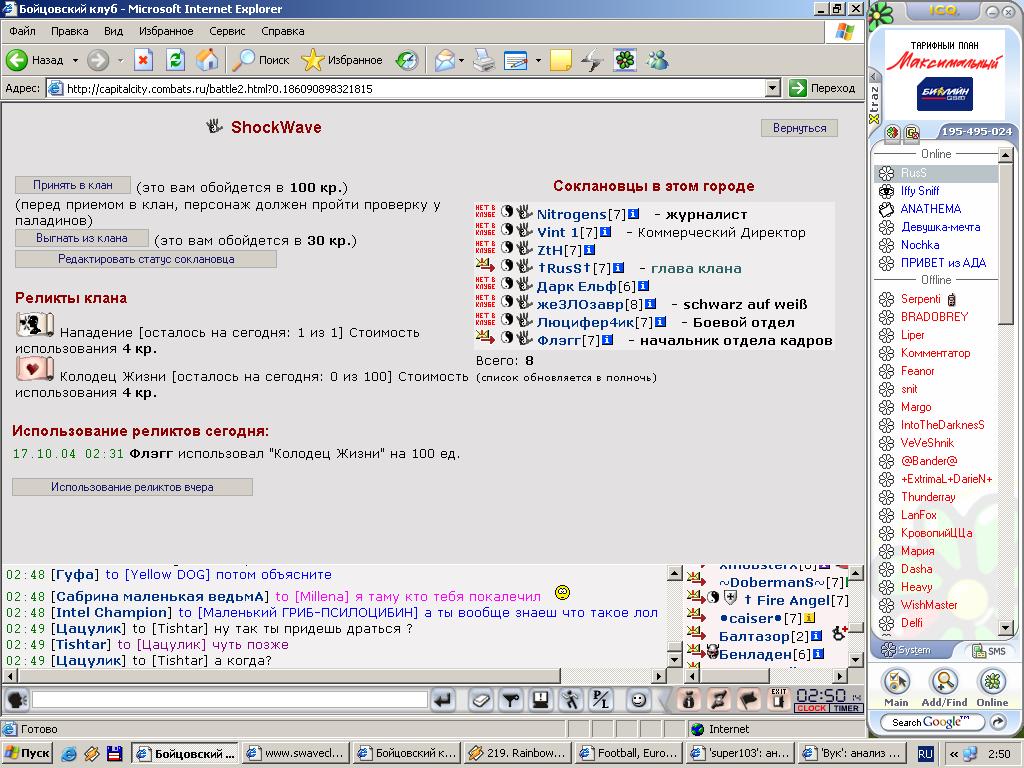The height and width of the screenshot is (768, 1024).
Task: Click the send message enter-arrow icon in chat bar
Action: [443, 700]
